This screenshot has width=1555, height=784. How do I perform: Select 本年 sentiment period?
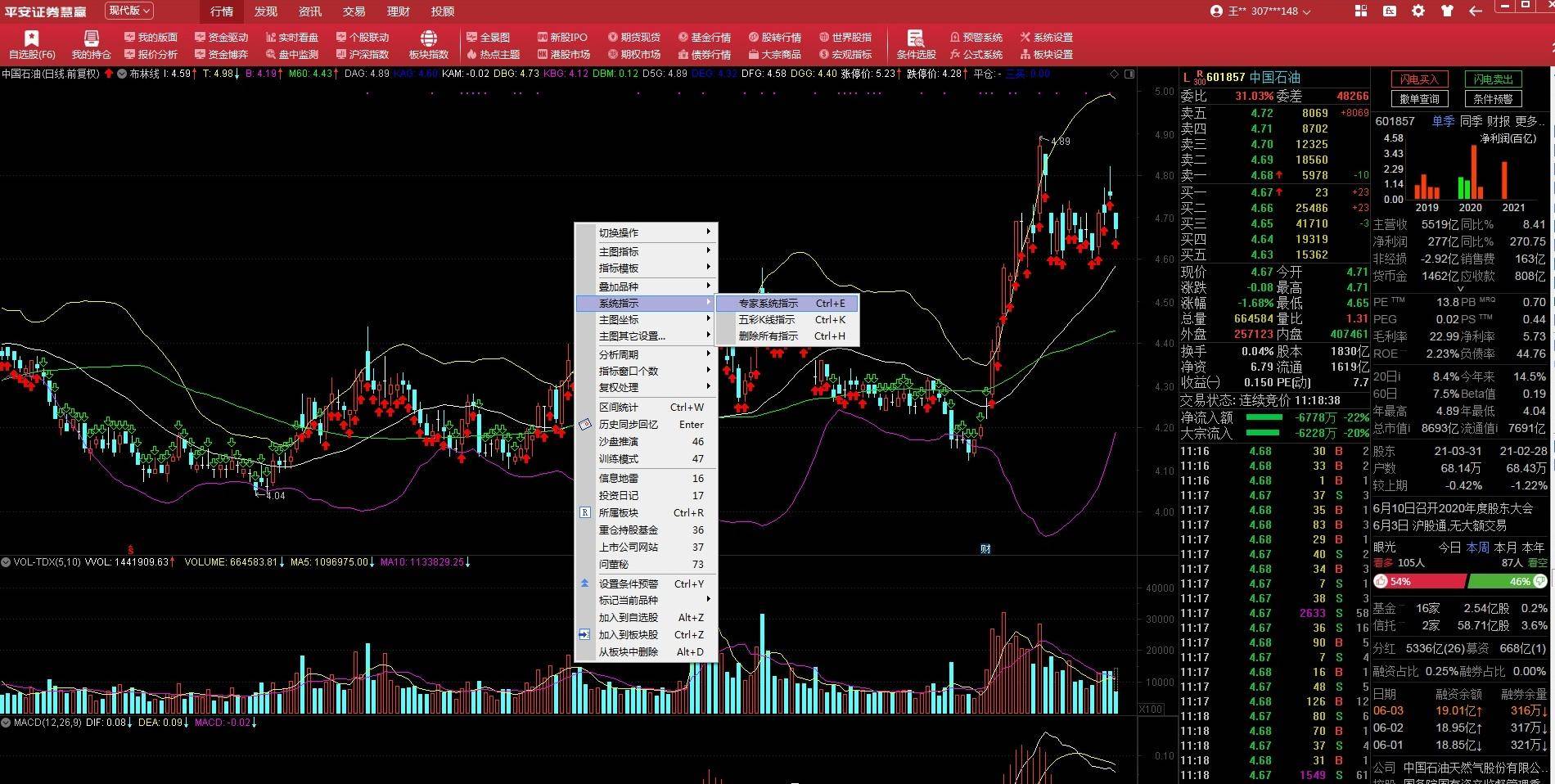[1533, 547]
